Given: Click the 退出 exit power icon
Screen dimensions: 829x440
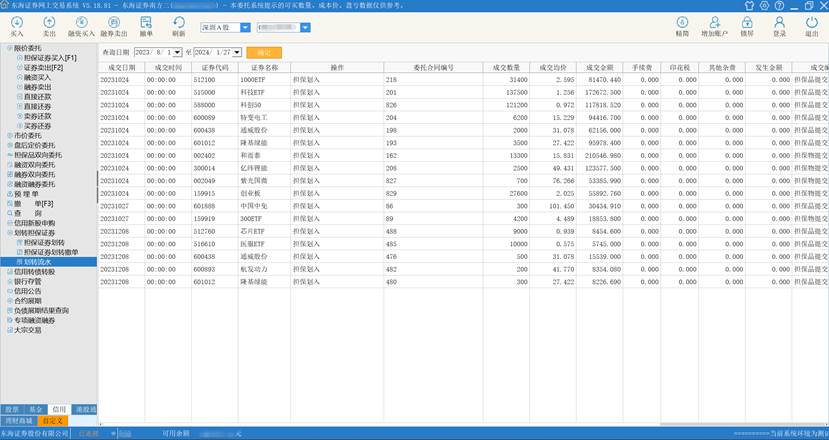Looking at the screenshot, I should 812,26.
